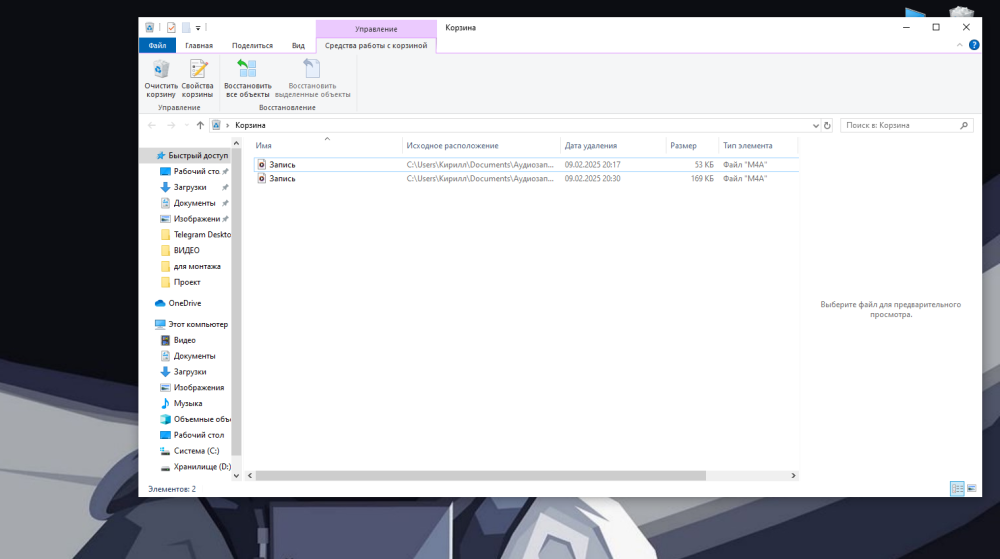This screenshot has width=1000, height=559.
Task: Open the recent locations dropdown
Action: 186,125
